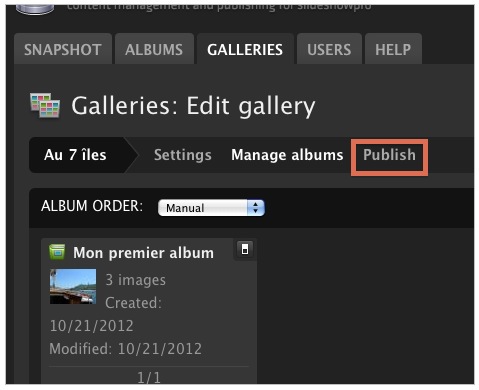Screen dimensions: 479x390
Task: Open the gallery Settings link
Action: click(x=183, y=155)
